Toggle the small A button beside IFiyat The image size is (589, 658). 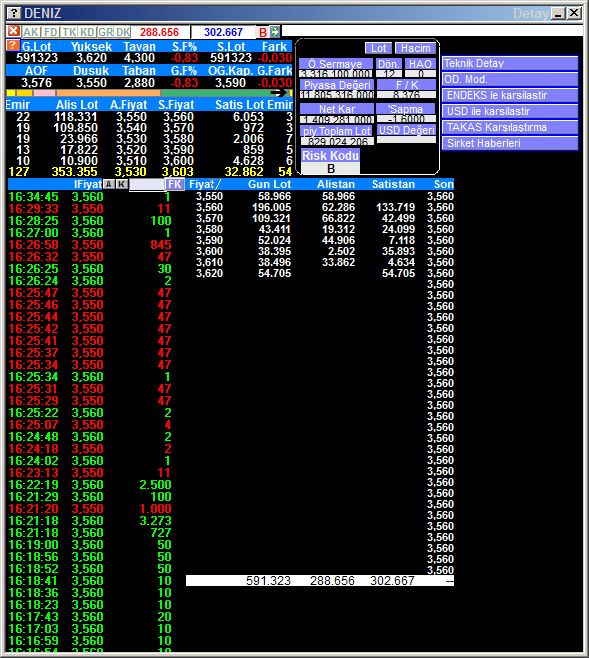[109, 184]
